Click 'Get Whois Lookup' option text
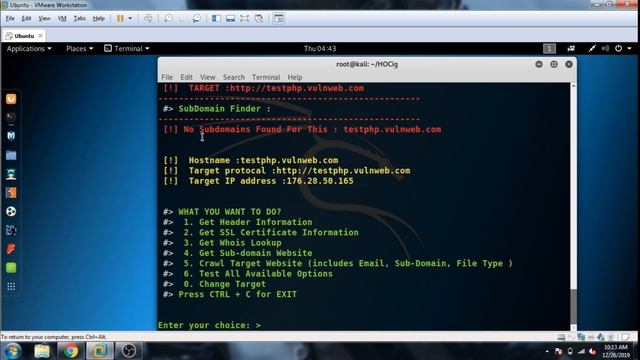The height and width of the screenshot is (360, 640). click(240, 243)
